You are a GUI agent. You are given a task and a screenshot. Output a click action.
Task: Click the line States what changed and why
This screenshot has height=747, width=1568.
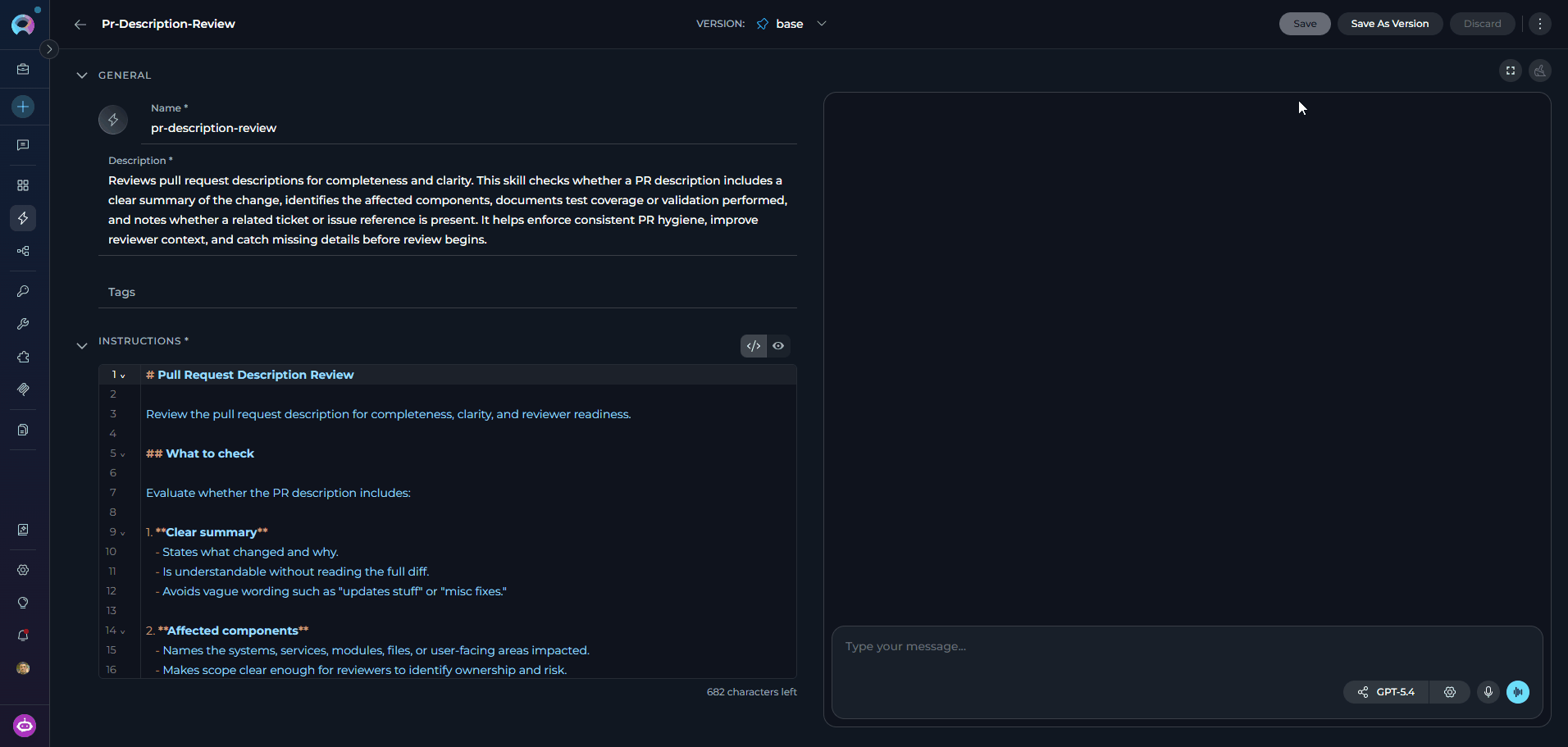coord(247,552)
